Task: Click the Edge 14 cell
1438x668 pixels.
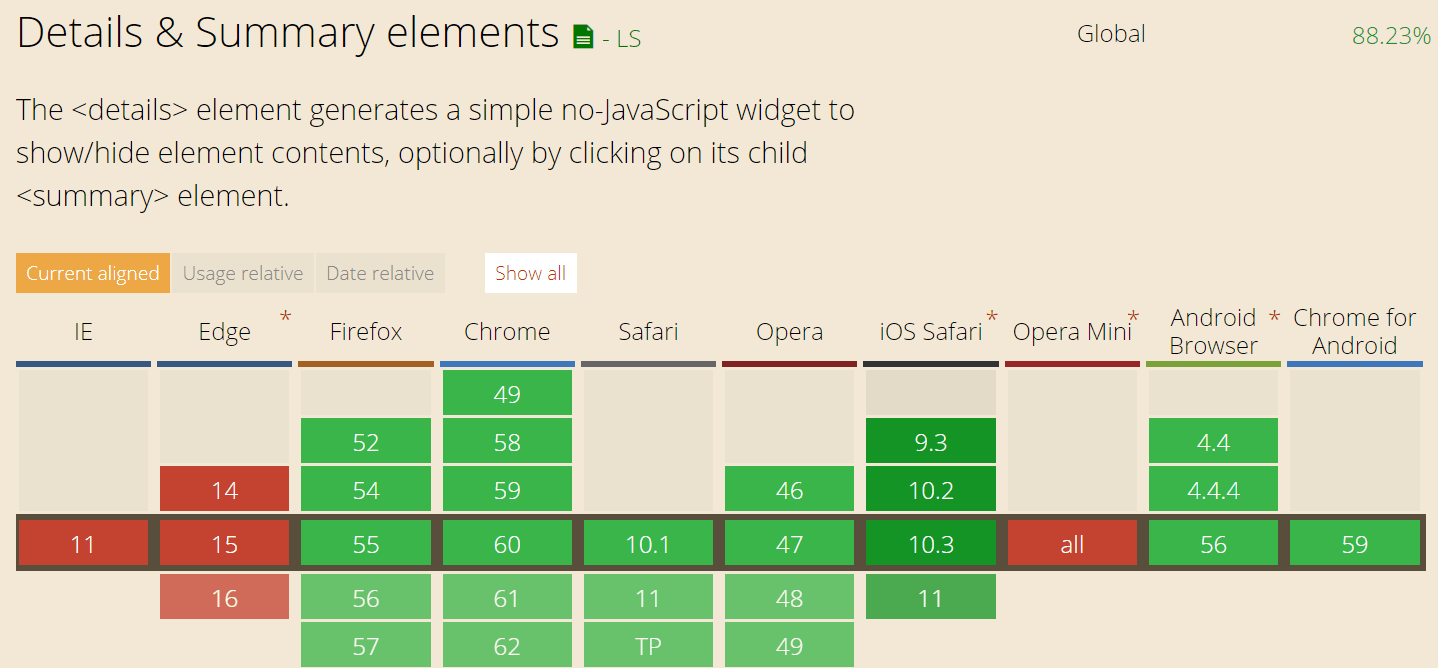Action: click(x=225, y=490)
